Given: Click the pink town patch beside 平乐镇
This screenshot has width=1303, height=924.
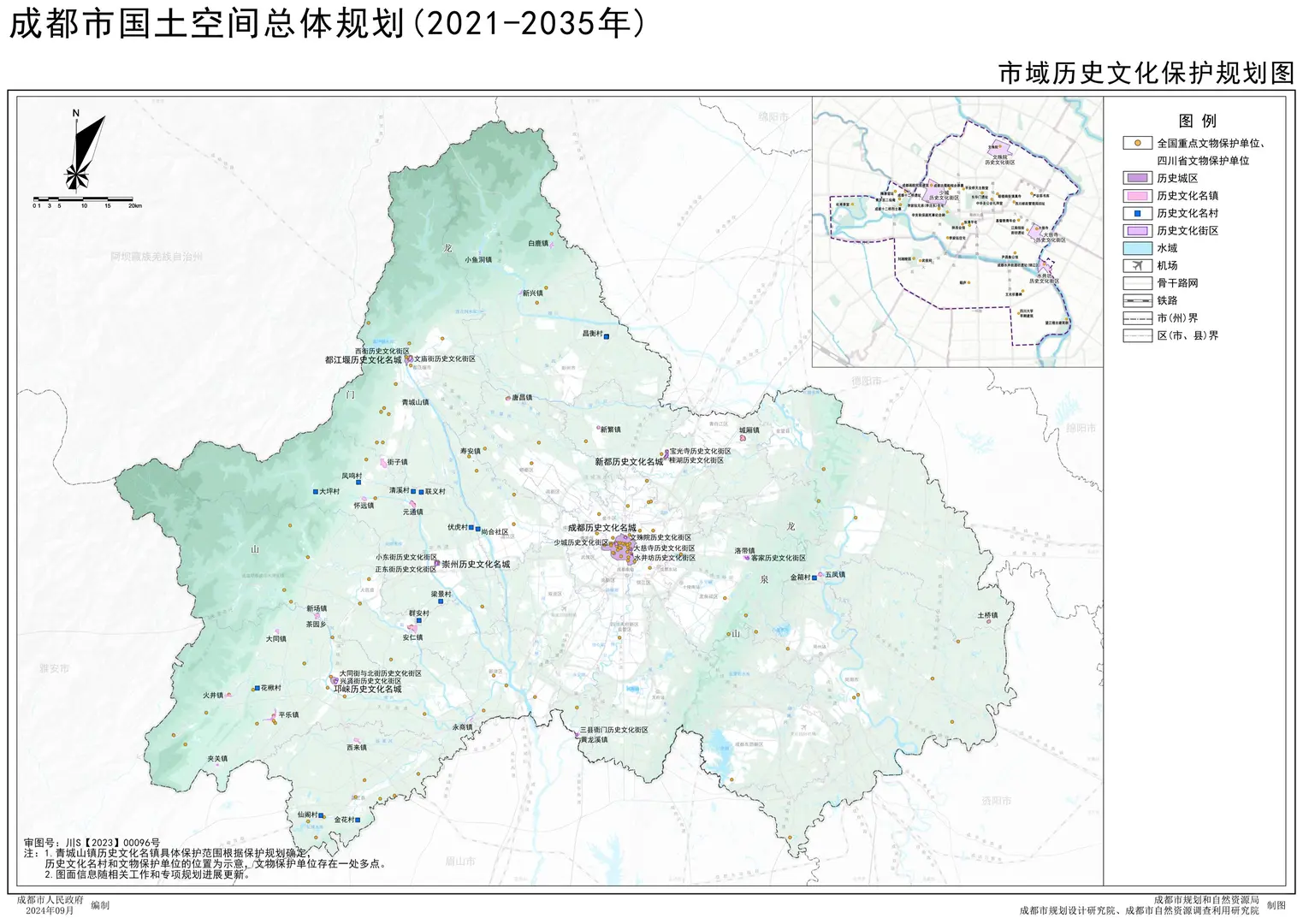Looking at the screenshot, I should (x=274, y=718).
